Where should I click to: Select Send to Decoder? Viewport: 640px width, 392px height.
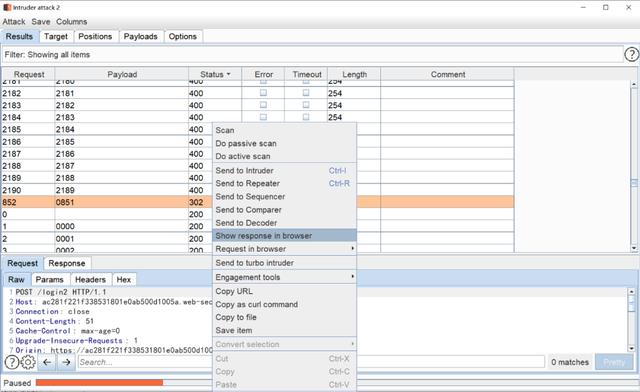[x=284, y=223]
